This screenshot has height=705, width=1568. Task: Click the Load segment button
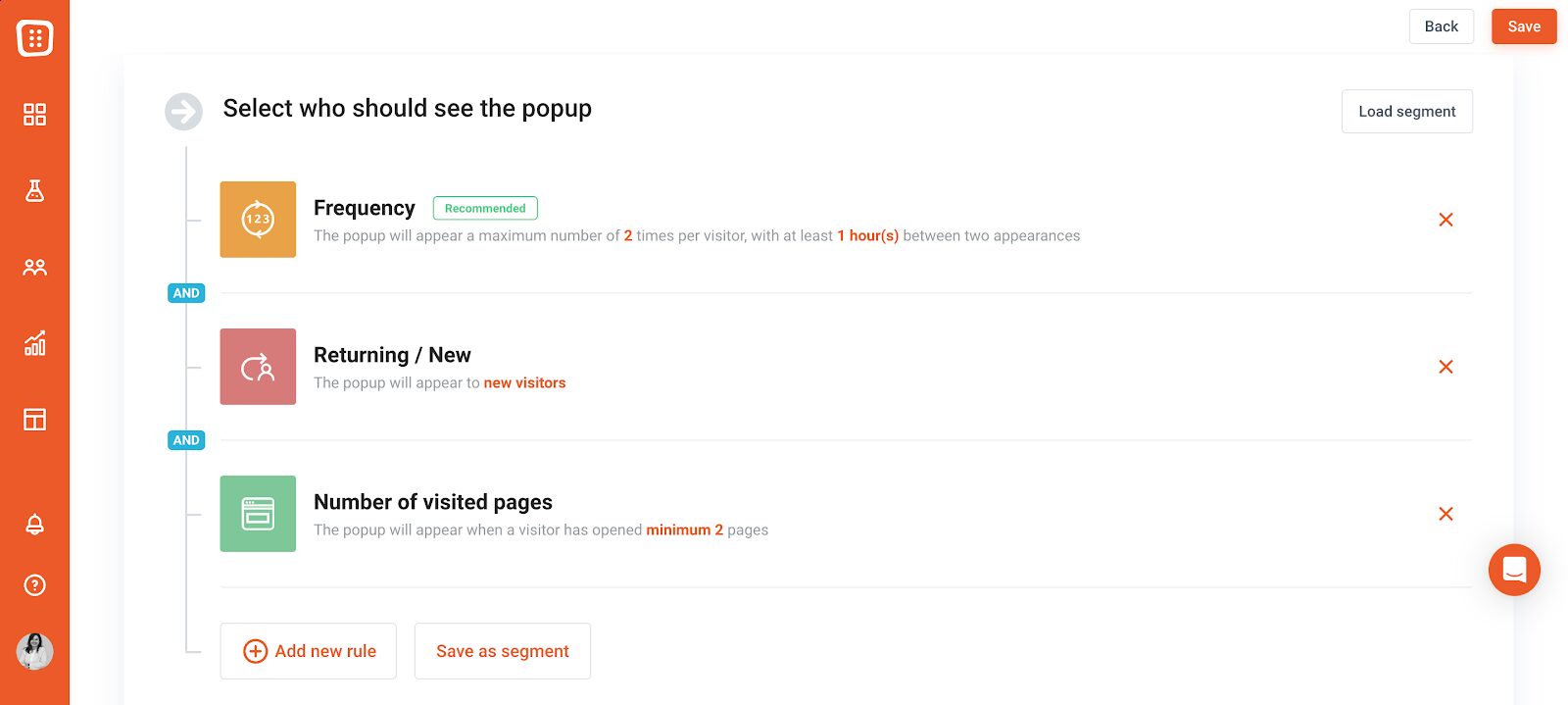click(1406, 112)
